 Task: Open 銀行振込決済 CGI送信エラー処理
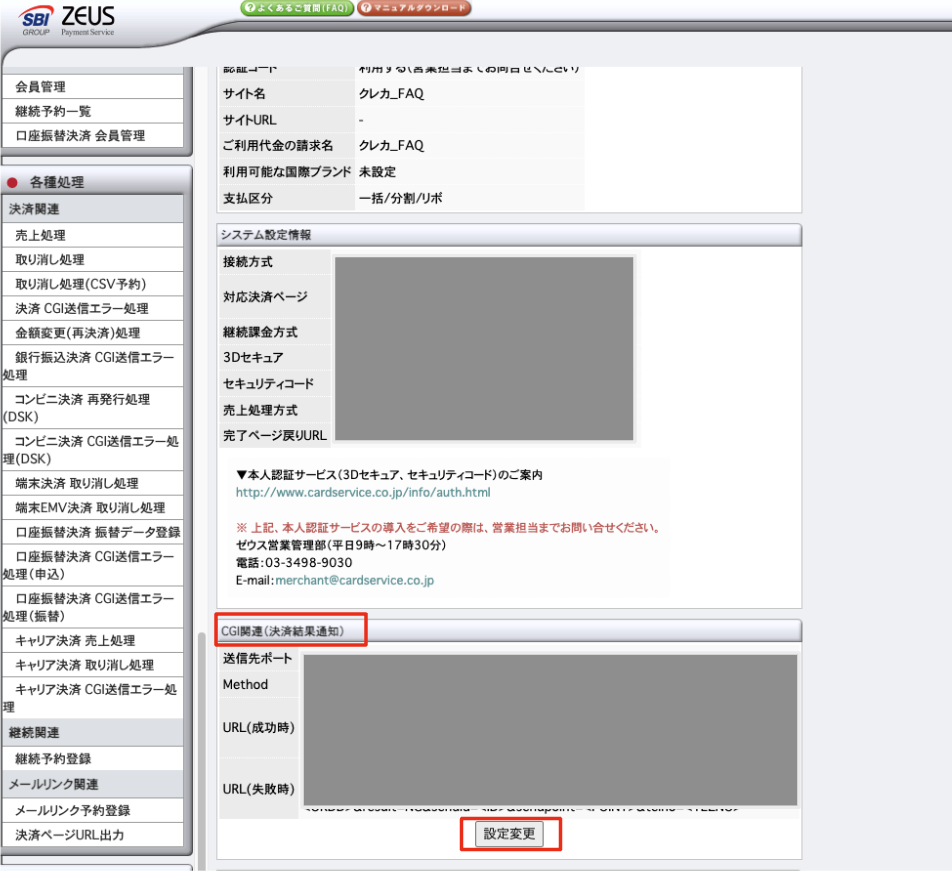point(93,366)
